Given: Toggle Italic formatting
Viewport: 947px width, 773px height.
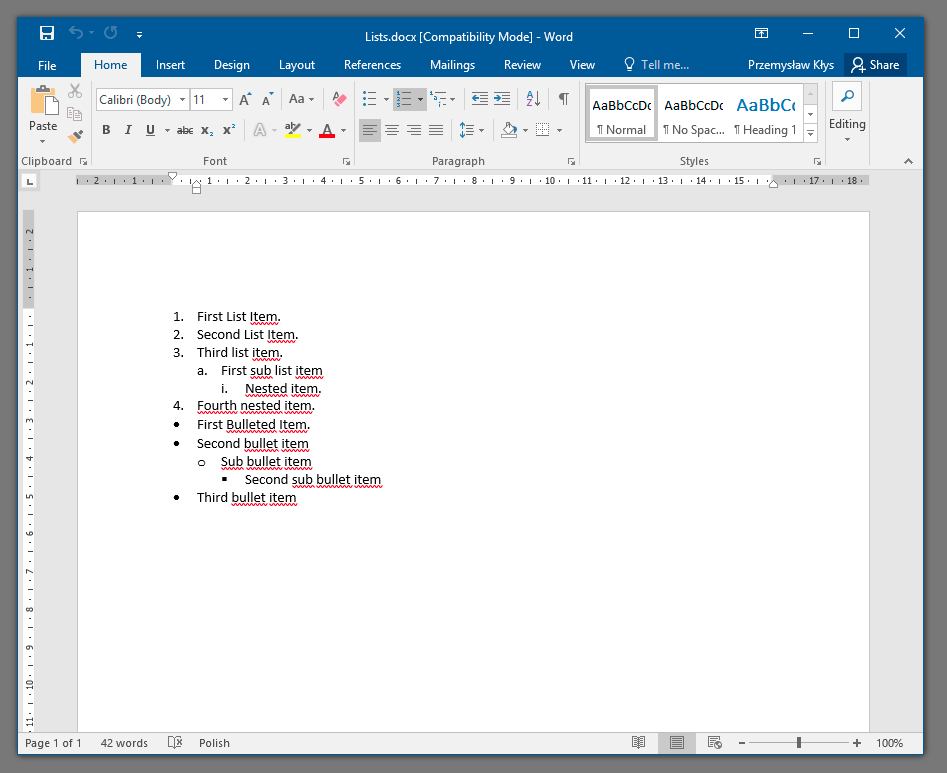Looking at the screenshot, I should [128, 130].
